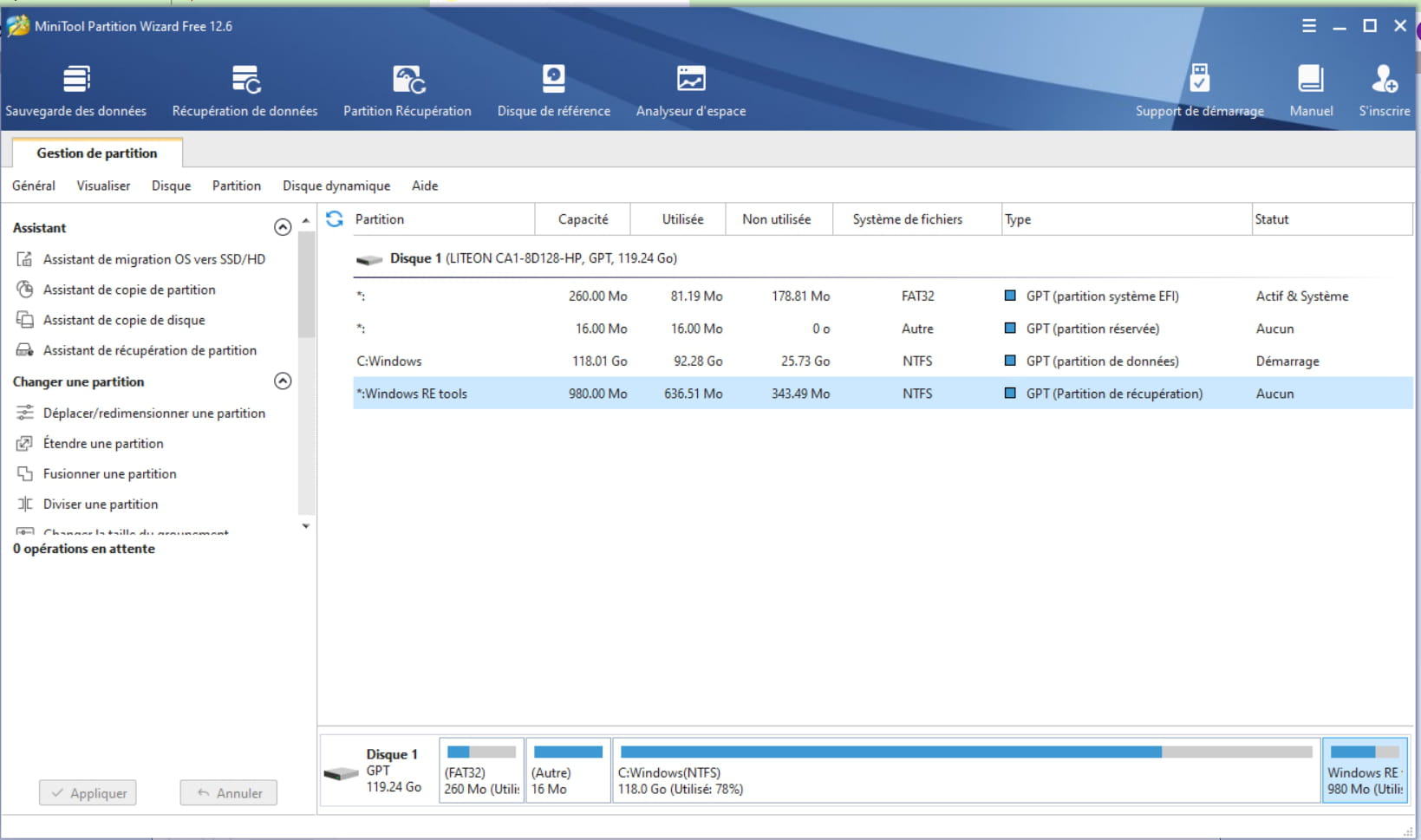The width and height of the screenshot is (1421, 840).
Task: Click sidebar scroll up arrow
Action: click(x=306, y=221)
